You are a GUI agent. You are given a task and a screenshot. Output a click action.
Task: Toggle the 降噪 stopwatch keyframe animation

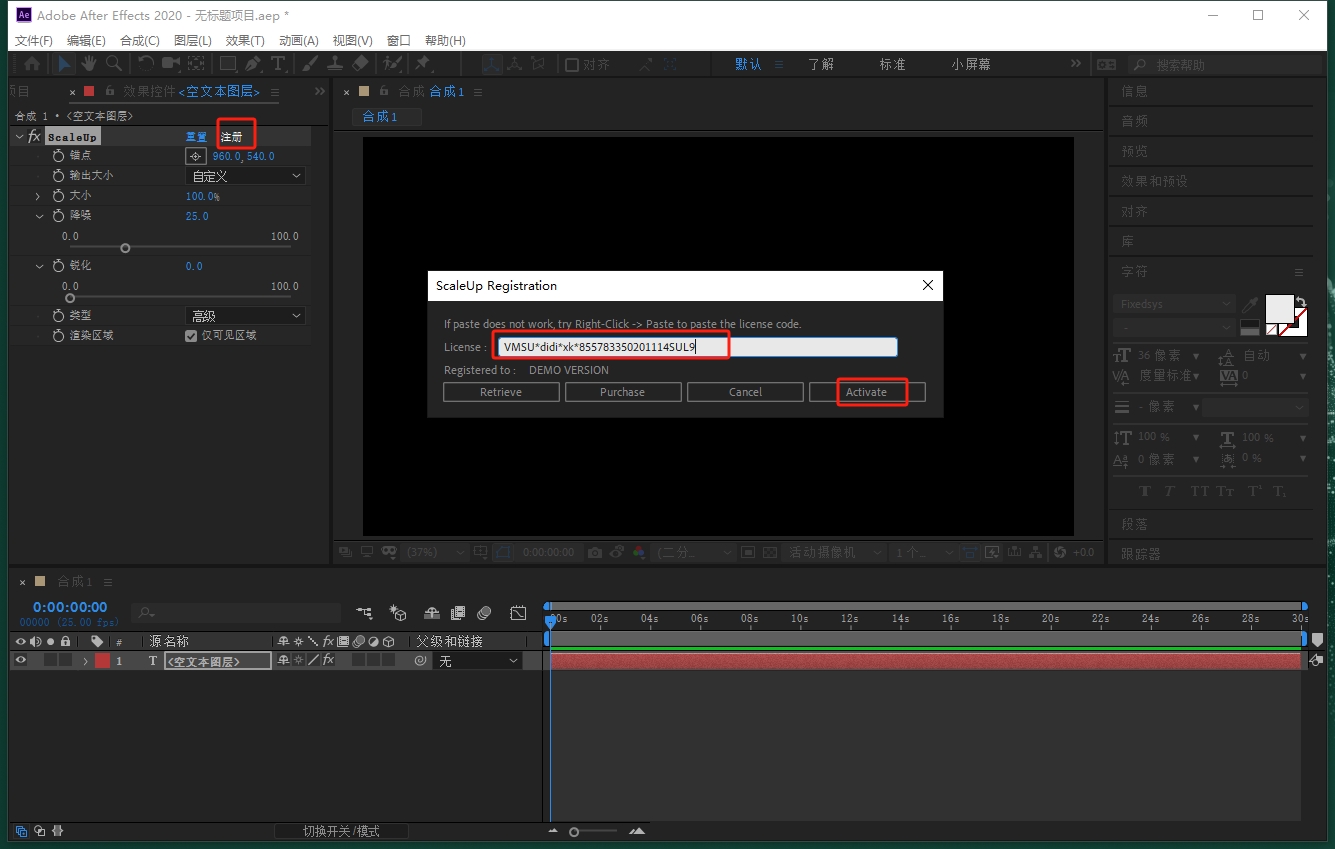(58, 216)
